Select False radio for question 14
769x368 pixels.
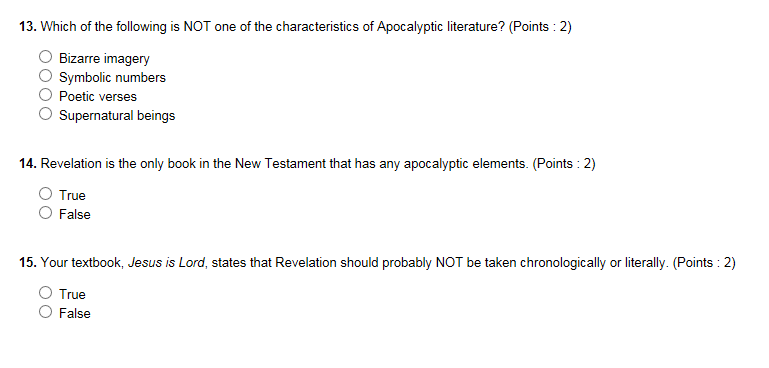(45, 213)
